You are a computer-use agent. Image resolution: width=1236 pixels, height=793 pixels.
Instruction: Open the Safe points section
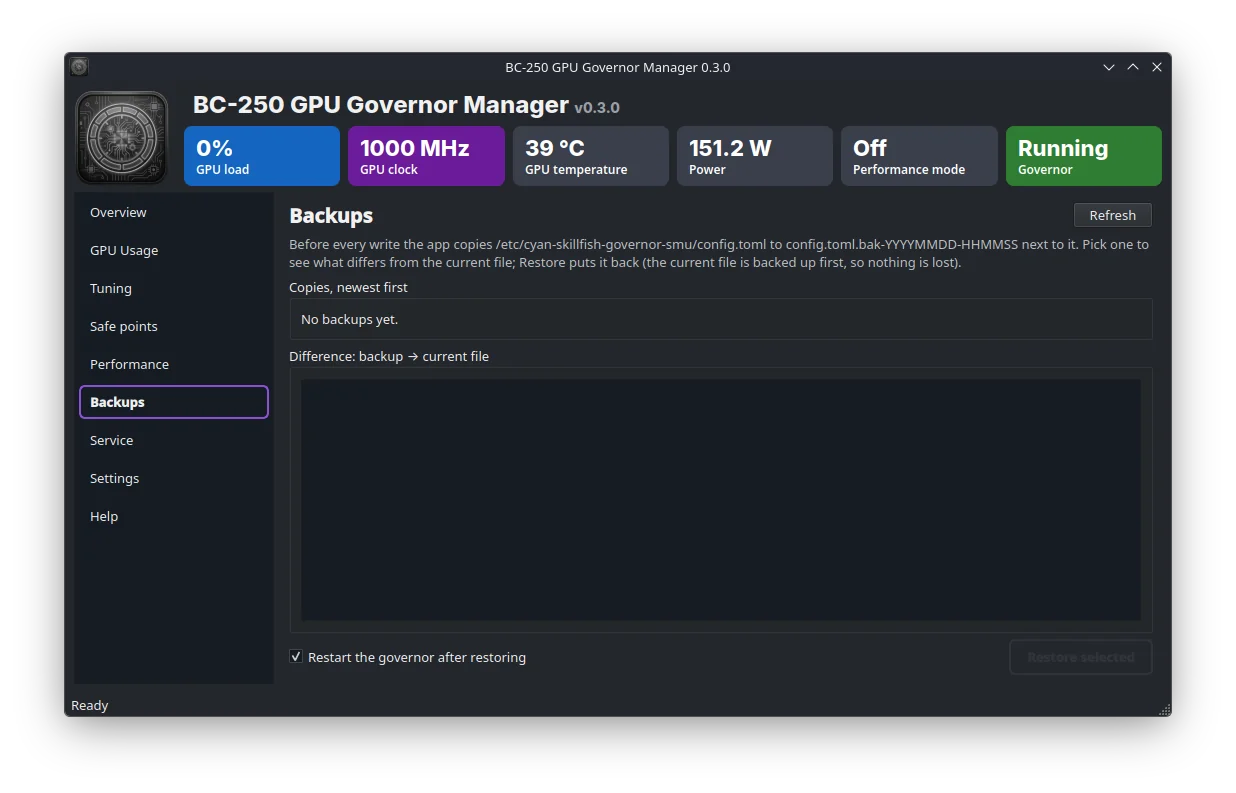coord(174,326)
